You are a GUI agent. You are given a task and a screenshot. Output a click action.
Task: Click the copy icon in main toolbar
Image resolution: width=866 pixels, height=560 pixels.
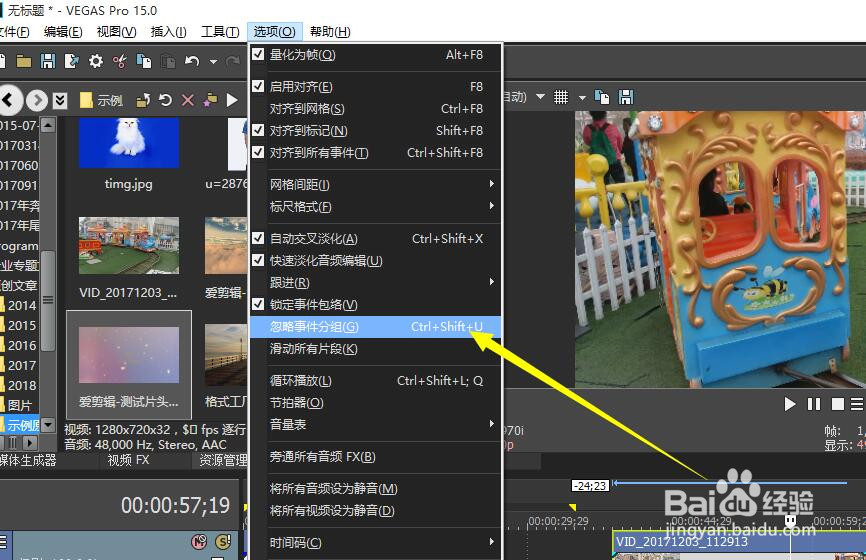coord(144,61)
